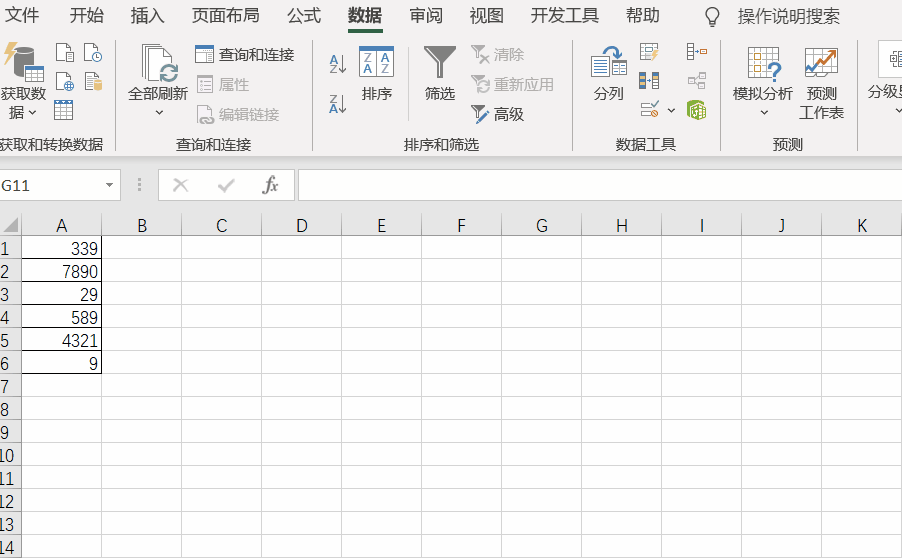Open the Sort (排序) dialog icon
902x558 pixels.
pos(376,61)
